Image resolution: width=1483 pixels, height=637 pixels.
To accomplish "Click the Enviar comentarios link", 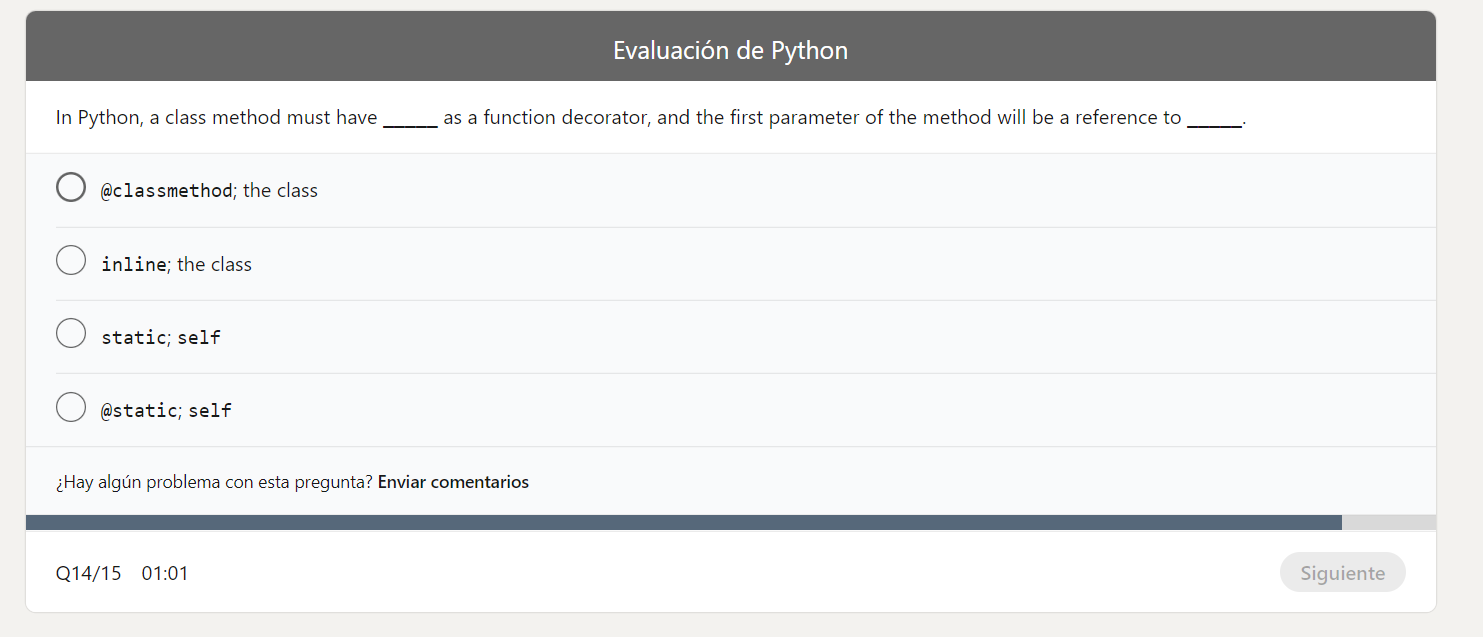I will click(x=453, y=481).
